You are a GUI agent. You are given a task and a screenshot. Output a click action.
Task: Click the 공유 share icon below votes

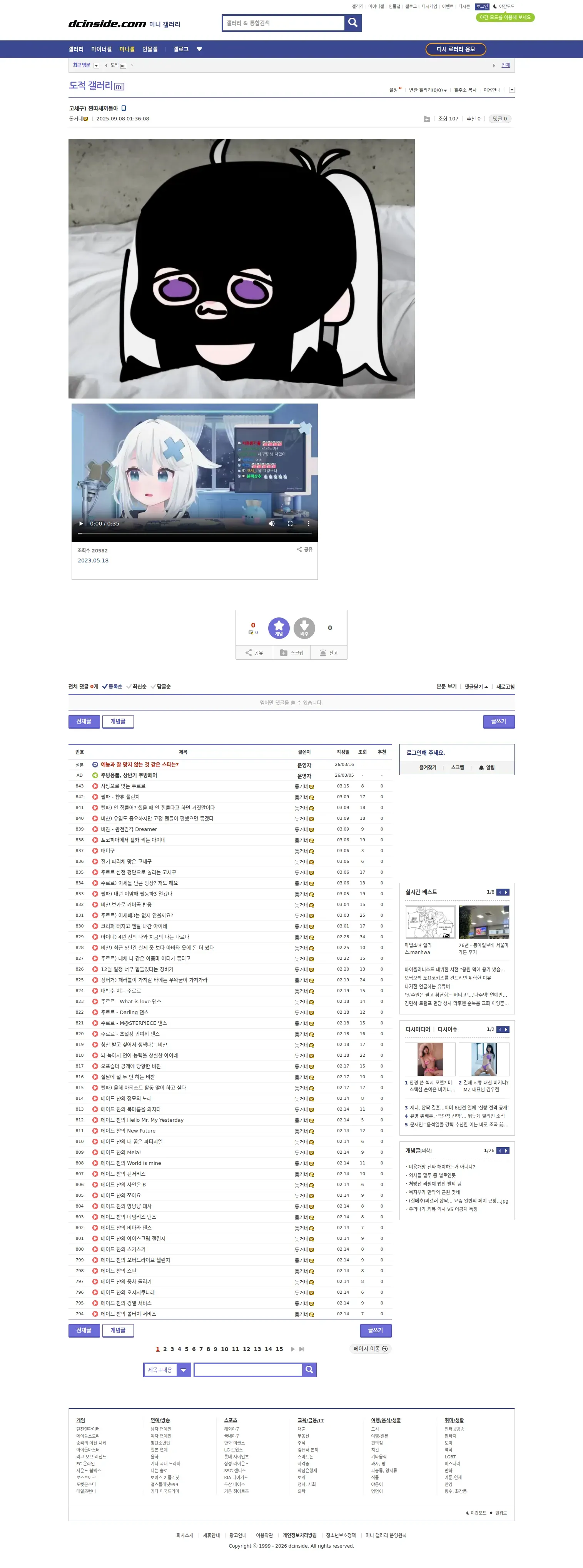pos(254,652)
